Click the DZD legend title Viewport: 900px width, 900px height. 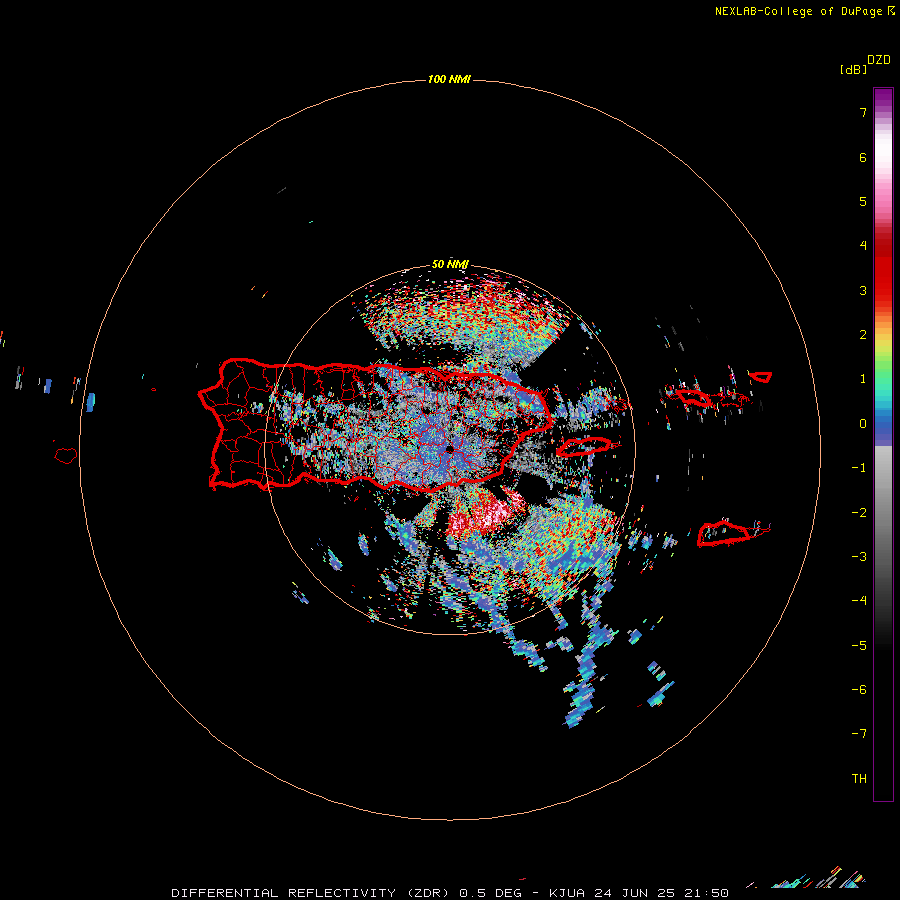tap(879, 60)
